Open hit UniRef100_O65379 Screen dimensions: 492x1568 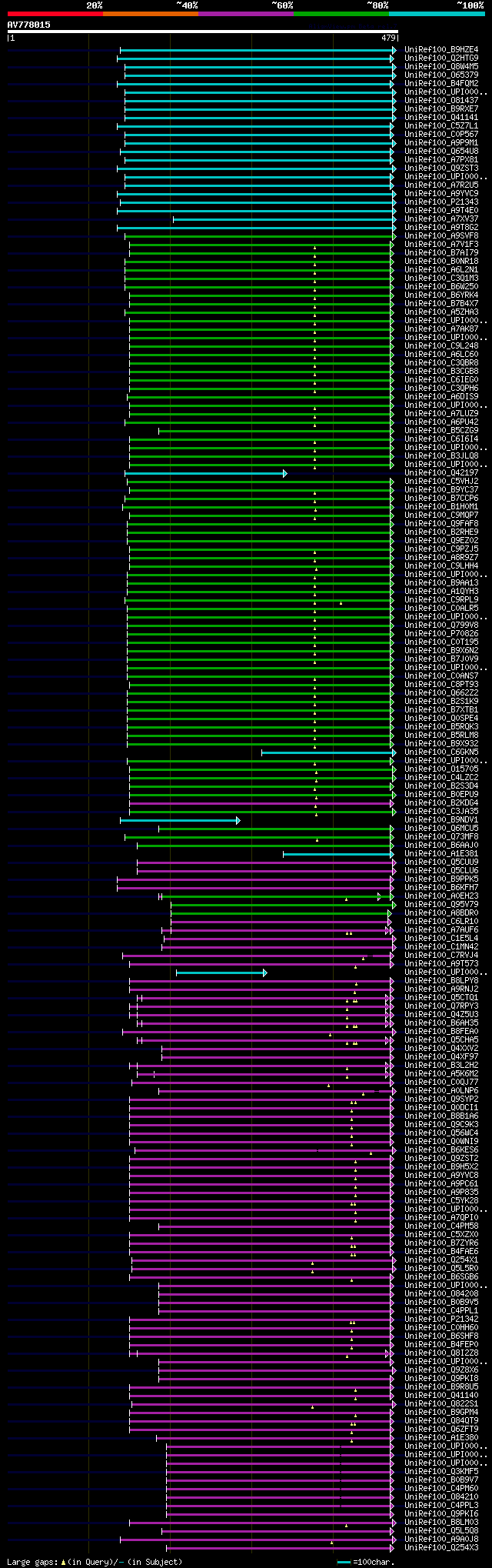pos(441,75)
